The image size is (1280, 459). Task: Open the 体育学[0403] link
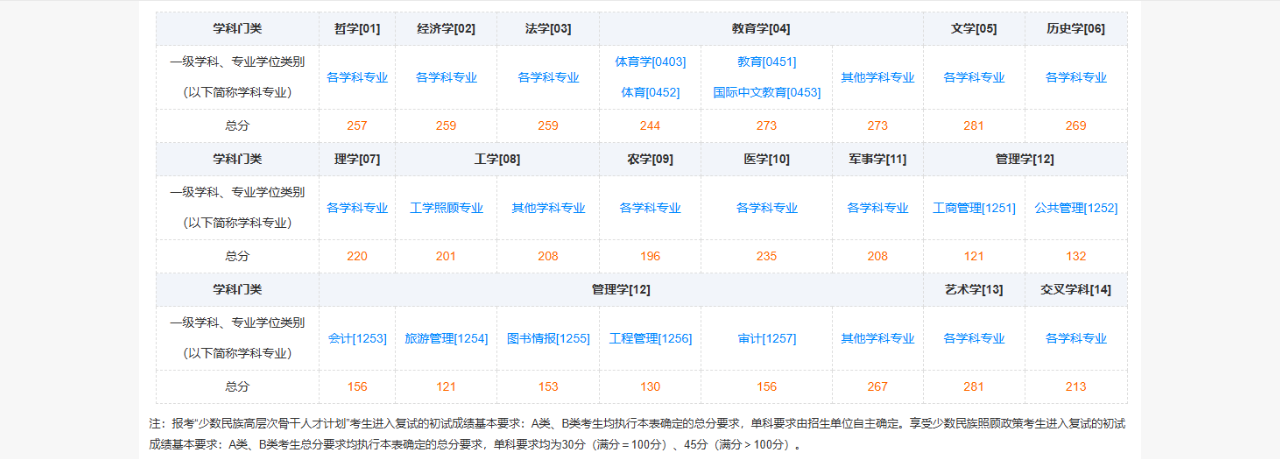click(x=650, y=62)
